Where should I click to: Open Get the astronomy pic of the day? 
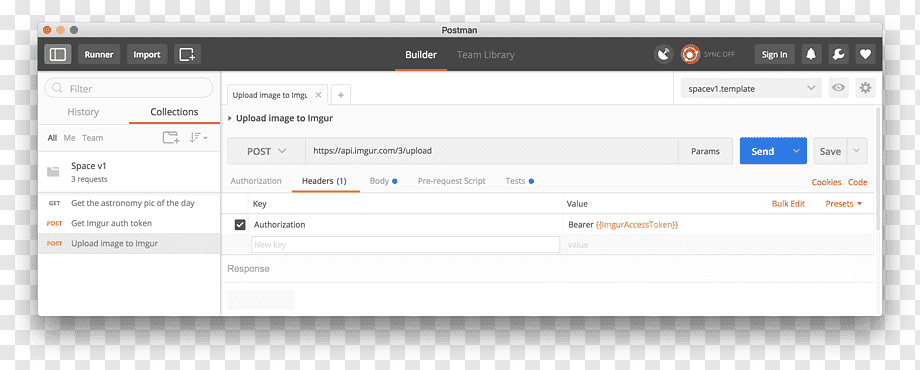(129, 203)
